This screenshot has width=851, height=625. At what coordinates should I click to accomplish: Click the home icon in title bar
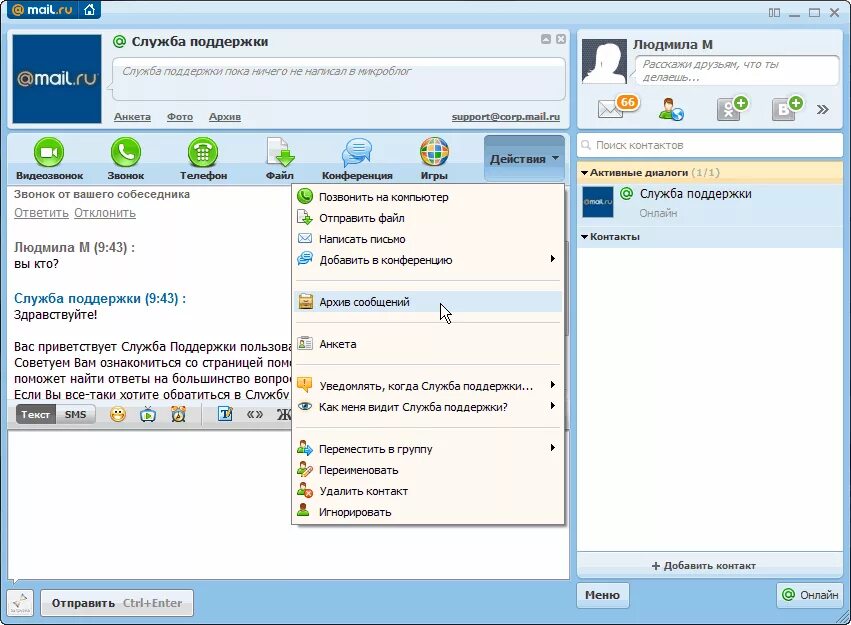pyautogui.click(x=90, y=10)
